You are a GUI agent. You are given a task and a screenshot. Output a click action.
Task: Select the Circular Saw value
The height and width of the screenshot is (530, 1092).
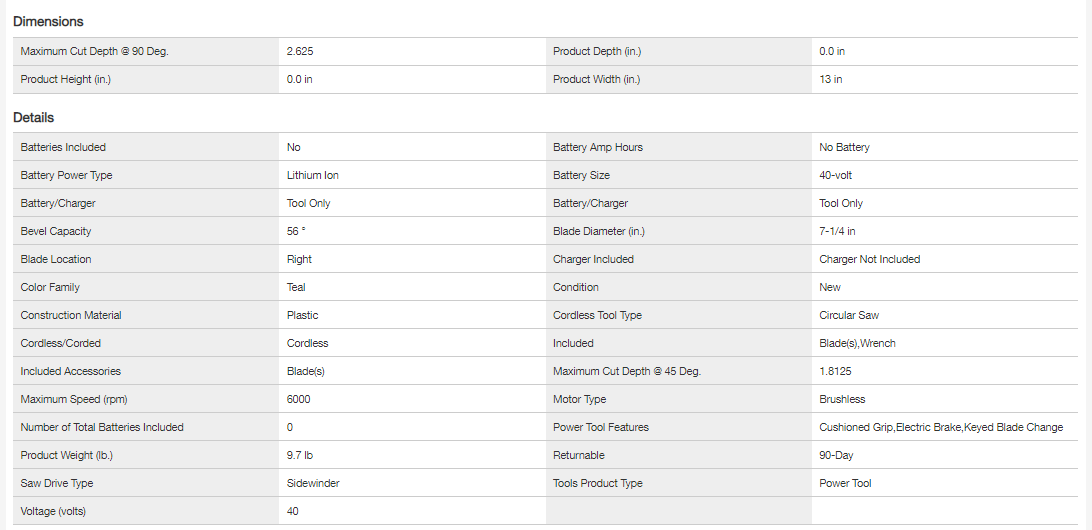[850, 315]
